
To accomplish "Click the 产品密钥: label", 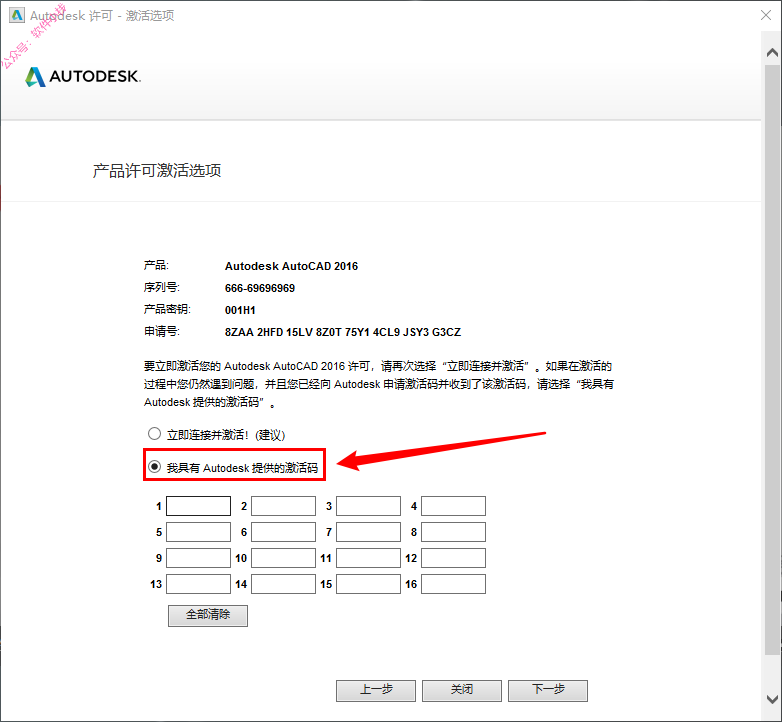I will click(167, 310).
